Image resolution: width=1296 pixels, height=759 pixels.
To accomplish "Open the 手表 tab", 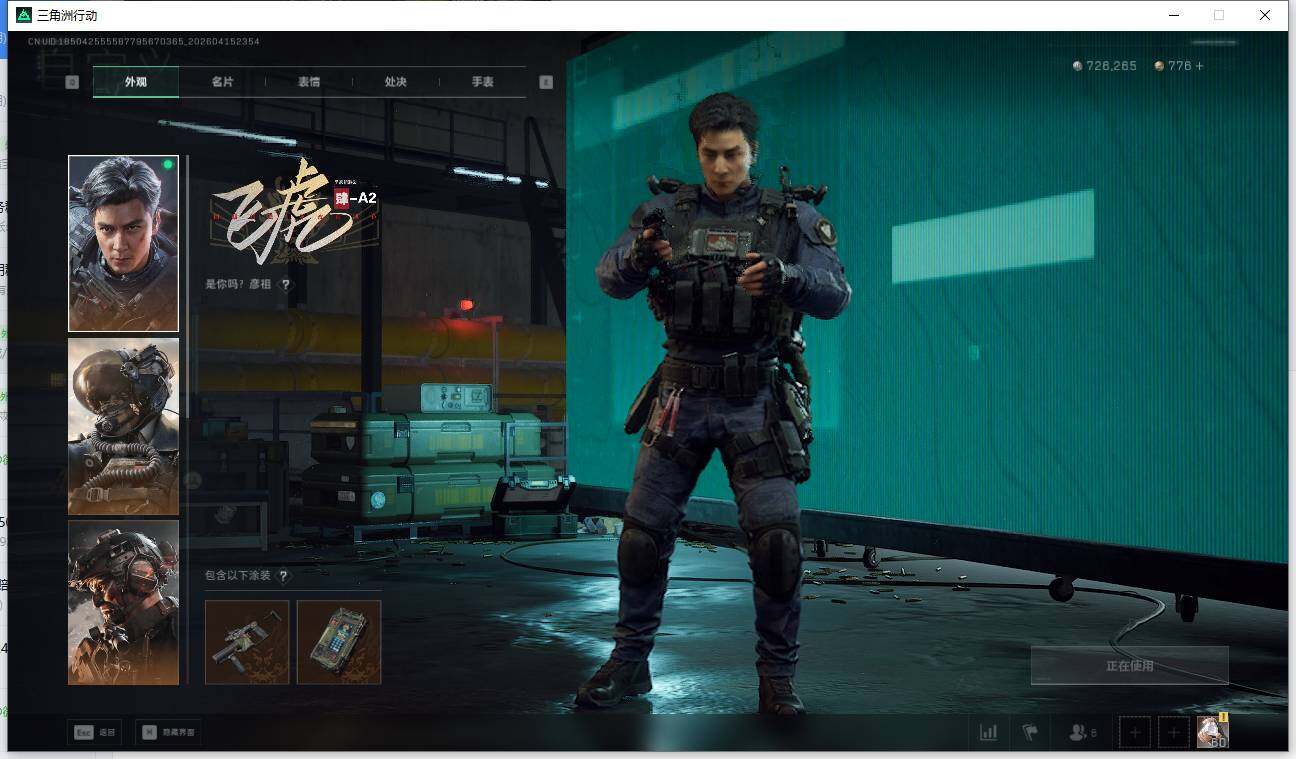I will (483, 82).
